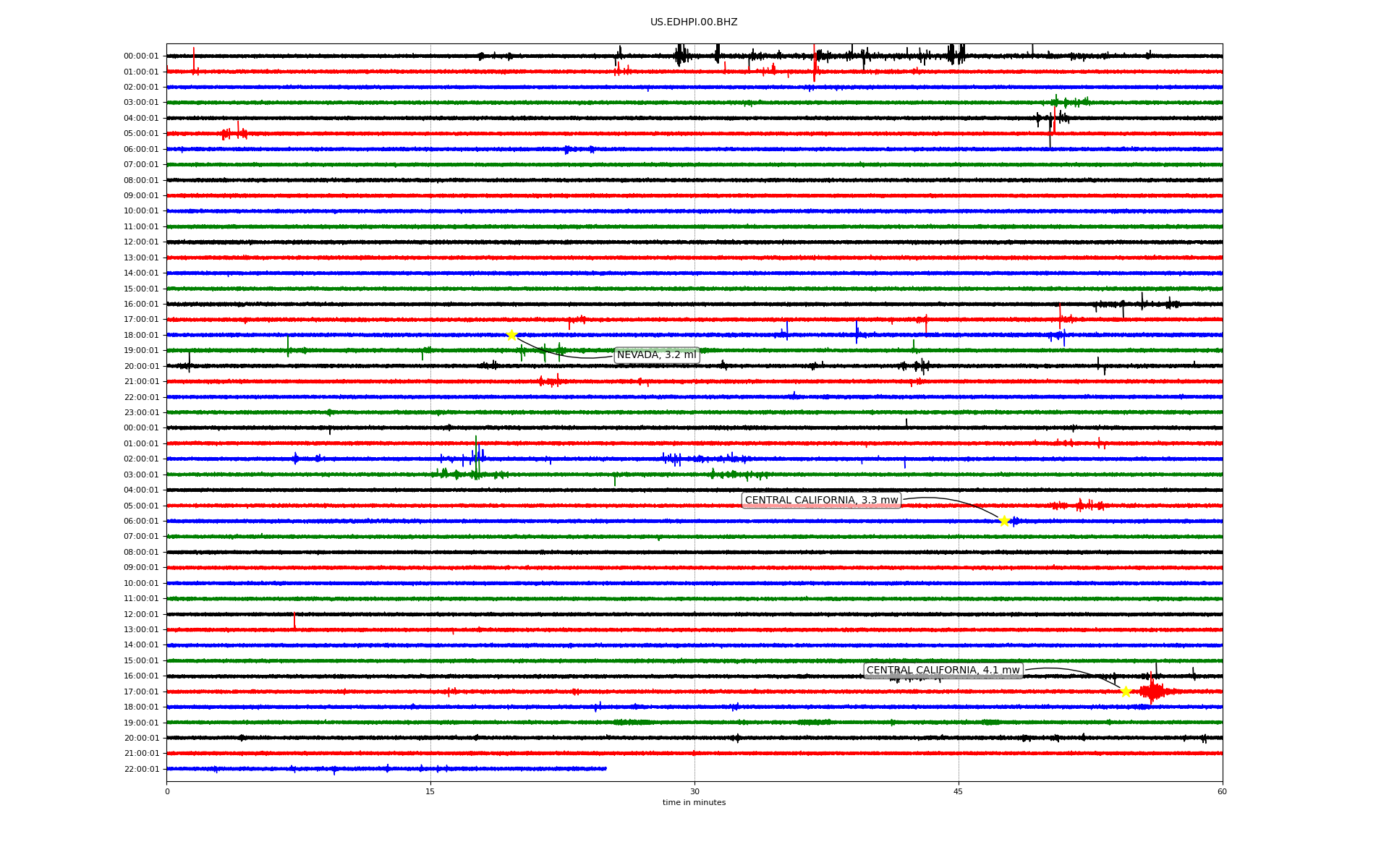Click the last 22:00:01 time label at bottom
This screenshot has width=1389, height=868.
(141, 770)
